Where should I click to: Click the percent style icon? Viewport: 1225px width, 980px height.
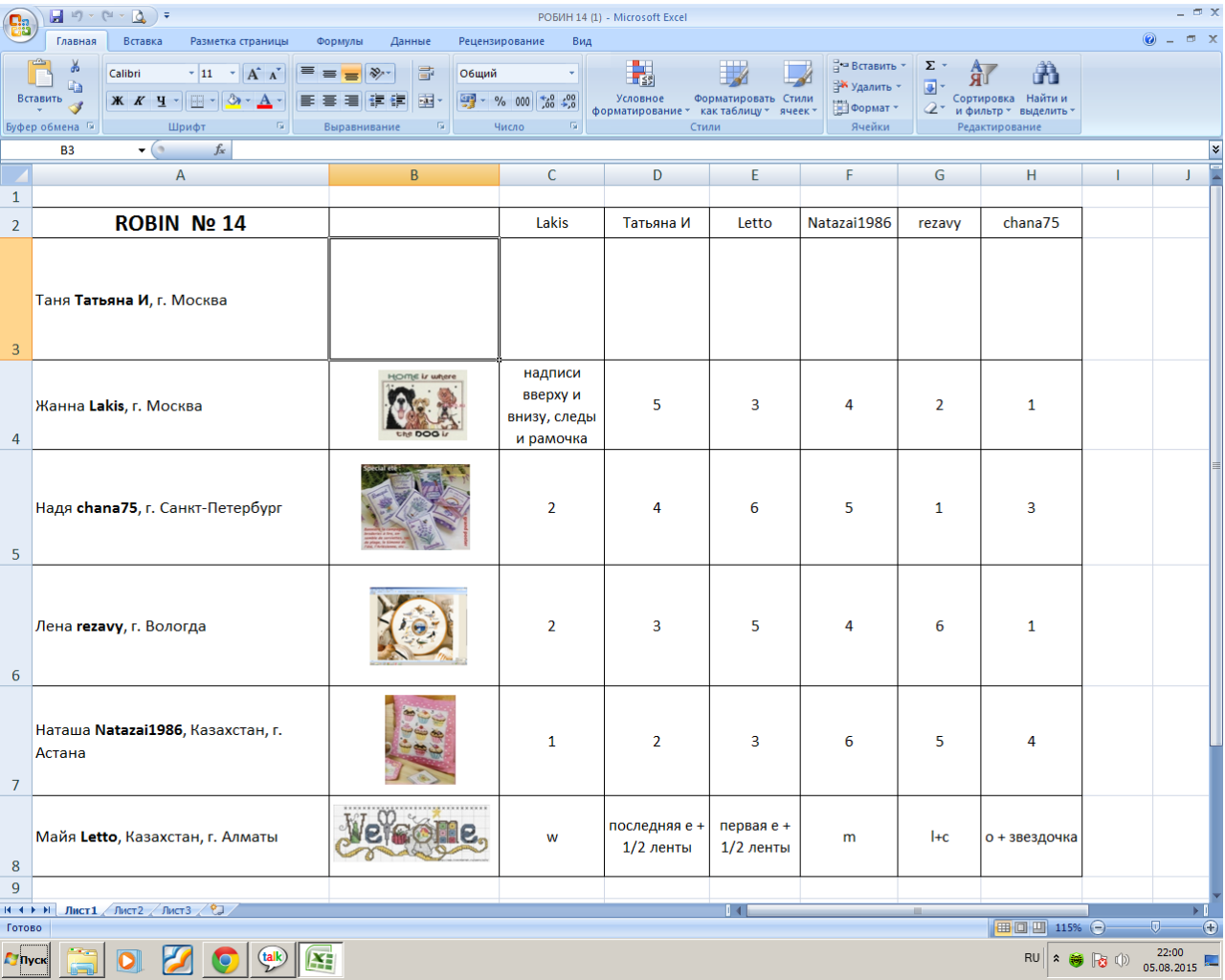click(x=500, y=101)
